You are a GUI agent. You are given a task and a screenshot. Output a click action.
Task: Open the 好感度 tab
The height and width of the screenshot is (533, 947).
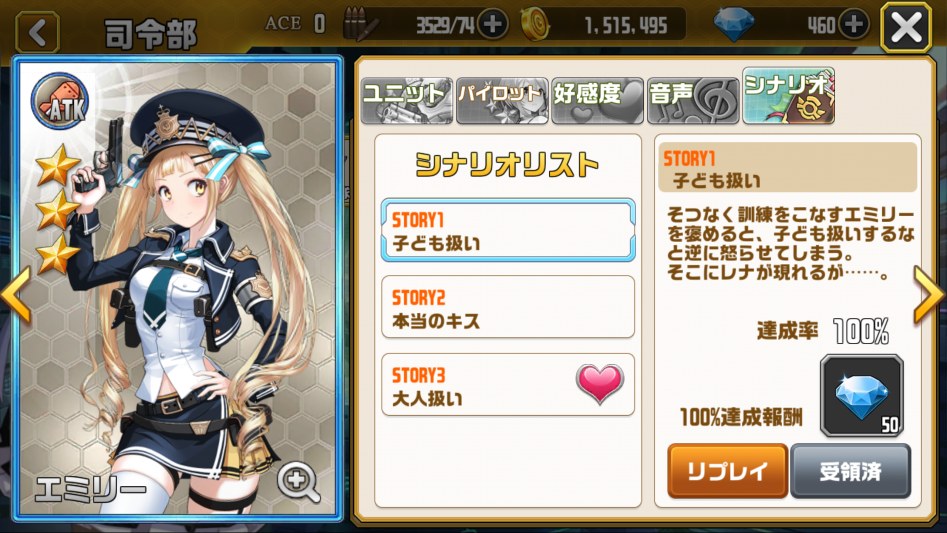coord(597,100)
